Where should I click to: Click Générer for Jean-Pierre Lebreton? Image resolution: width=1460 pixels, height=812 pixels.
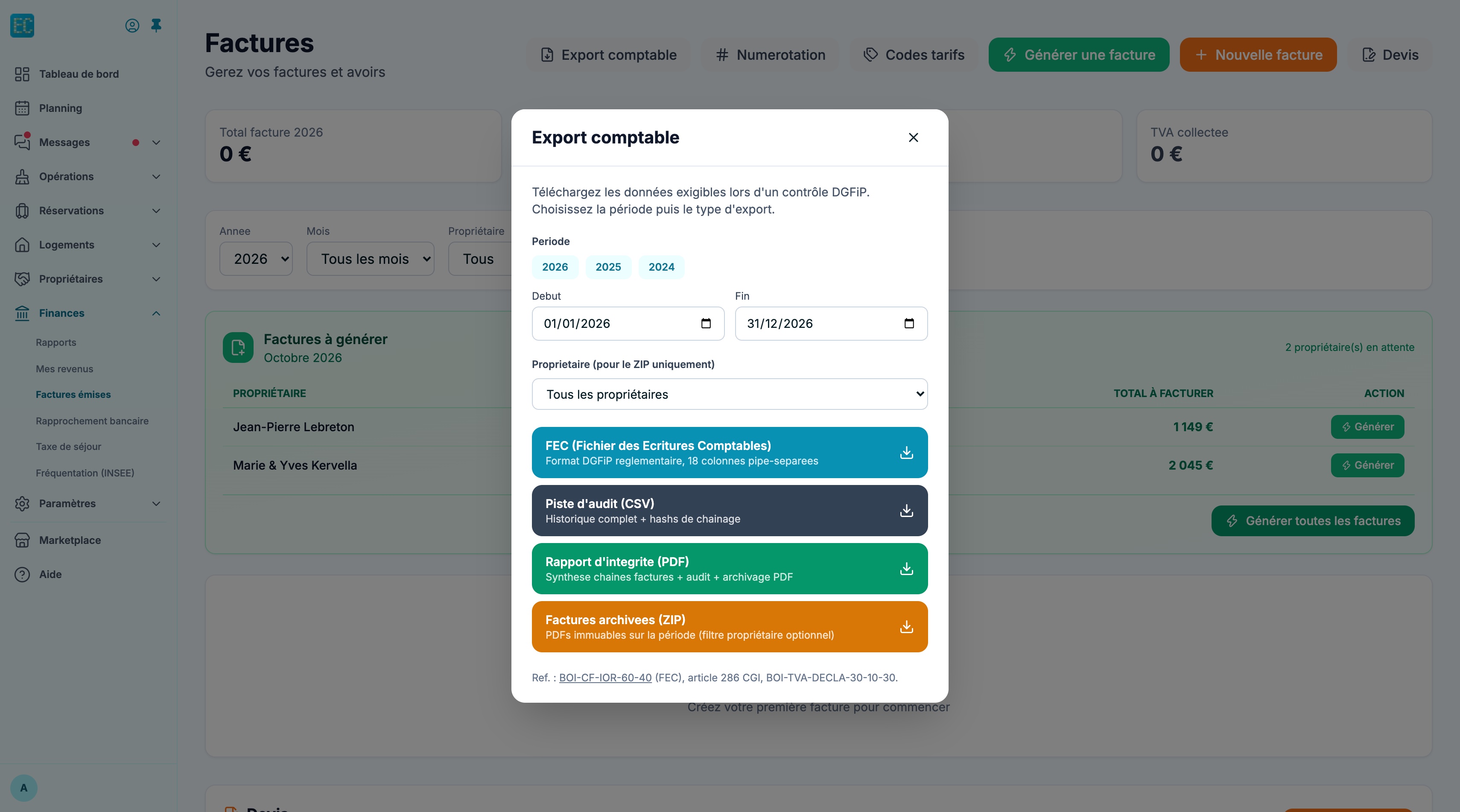(x=1367, y=426)
